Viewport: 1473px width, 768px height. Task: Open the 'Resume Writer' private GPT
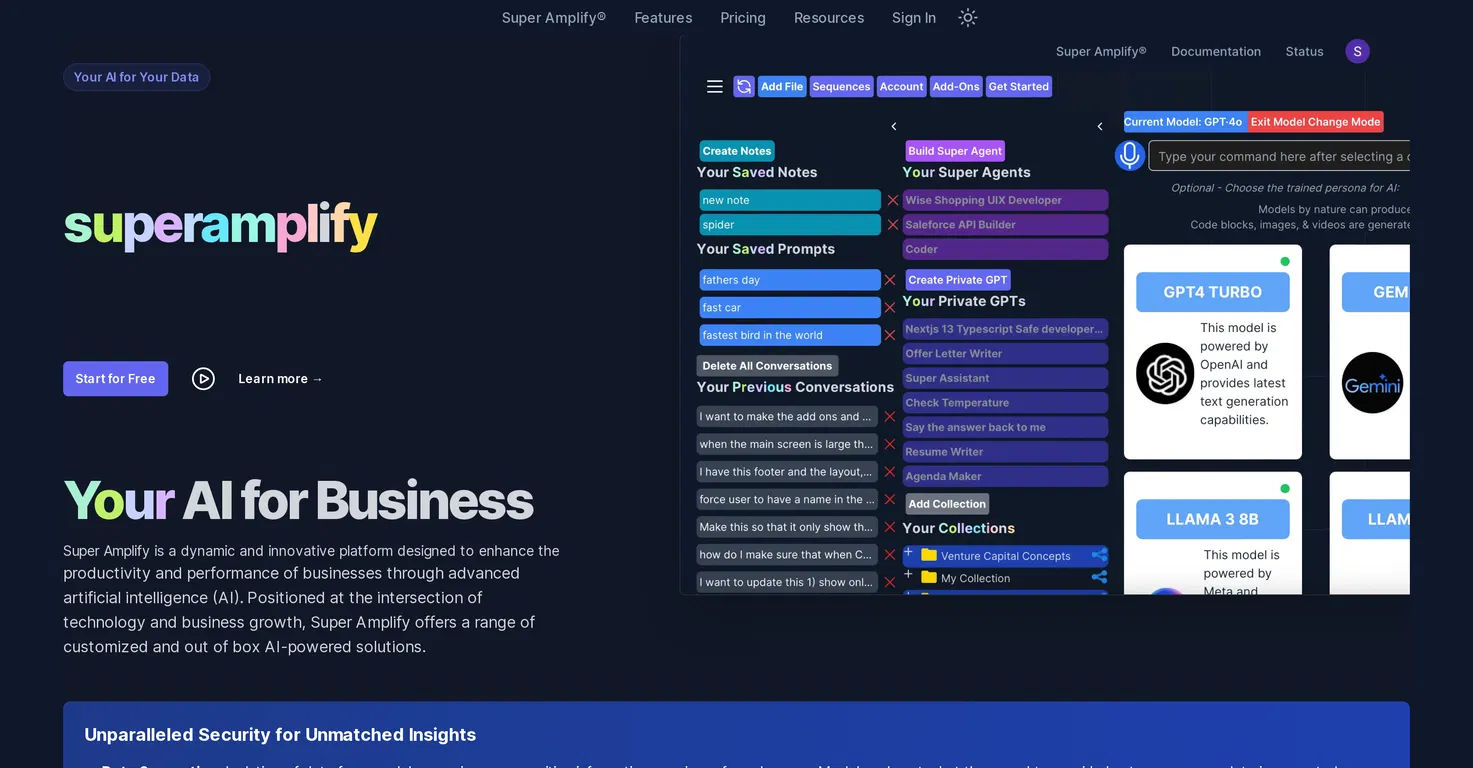pos(1005,452)
